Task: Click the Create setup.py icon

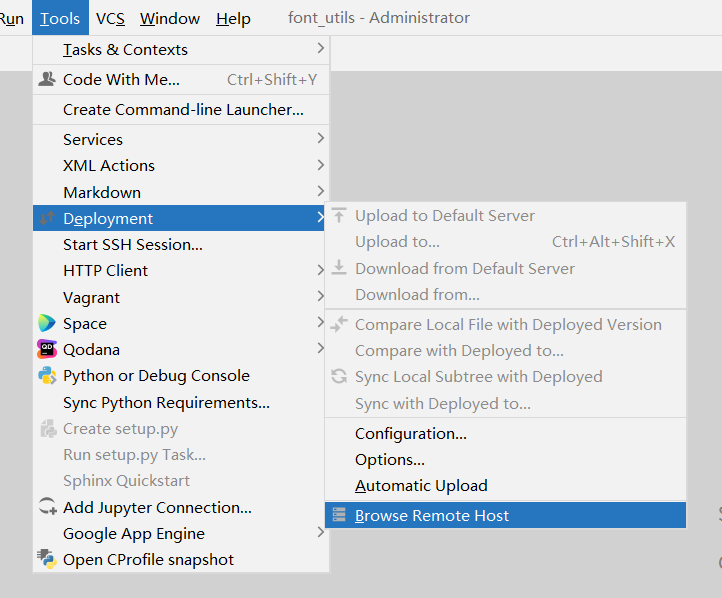Action: click(x=48, y=429)
